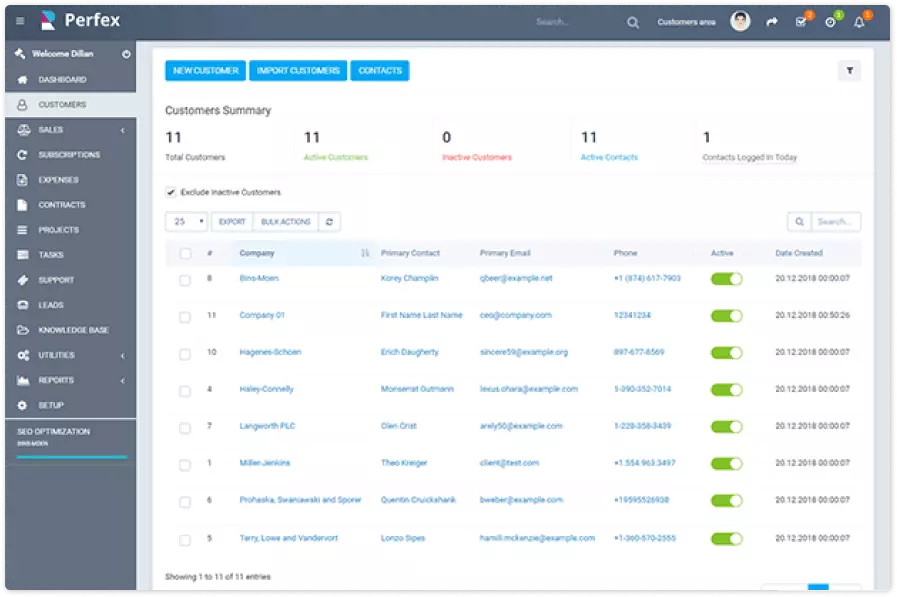Click the Export button

[232, 222]
